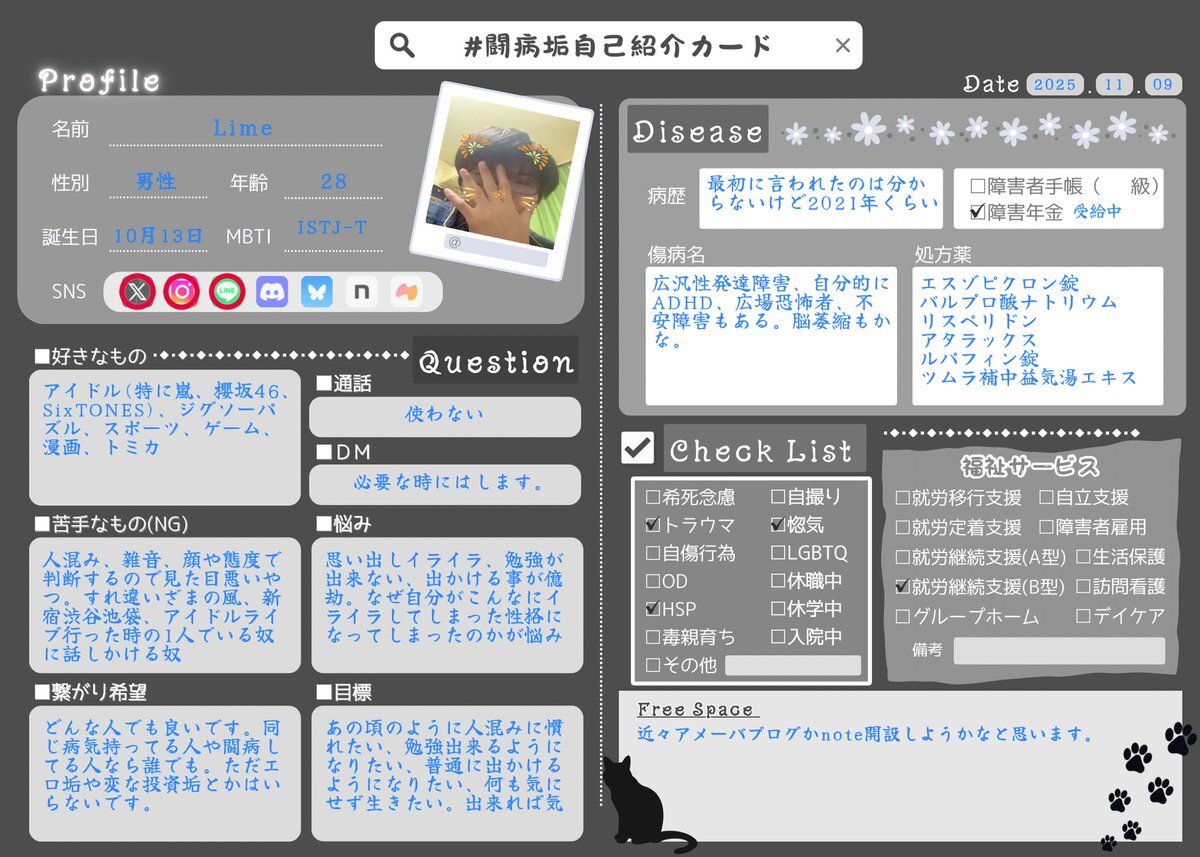Open the Instagram SNS icon
This screenshot has width=1200, height=857.
point(182,292)
